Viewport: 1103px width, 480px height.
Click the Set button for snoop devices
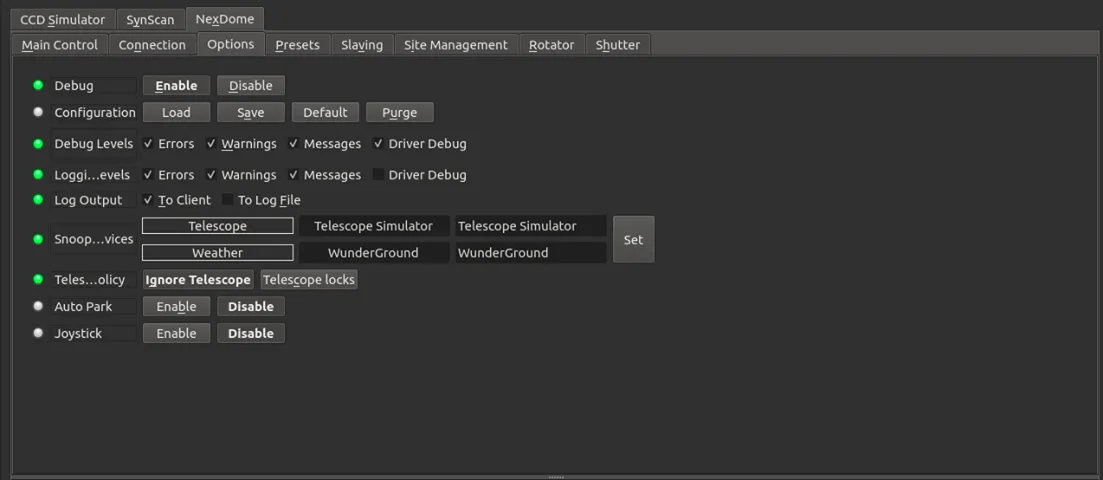pyautogui.click(x=633, y=239)
